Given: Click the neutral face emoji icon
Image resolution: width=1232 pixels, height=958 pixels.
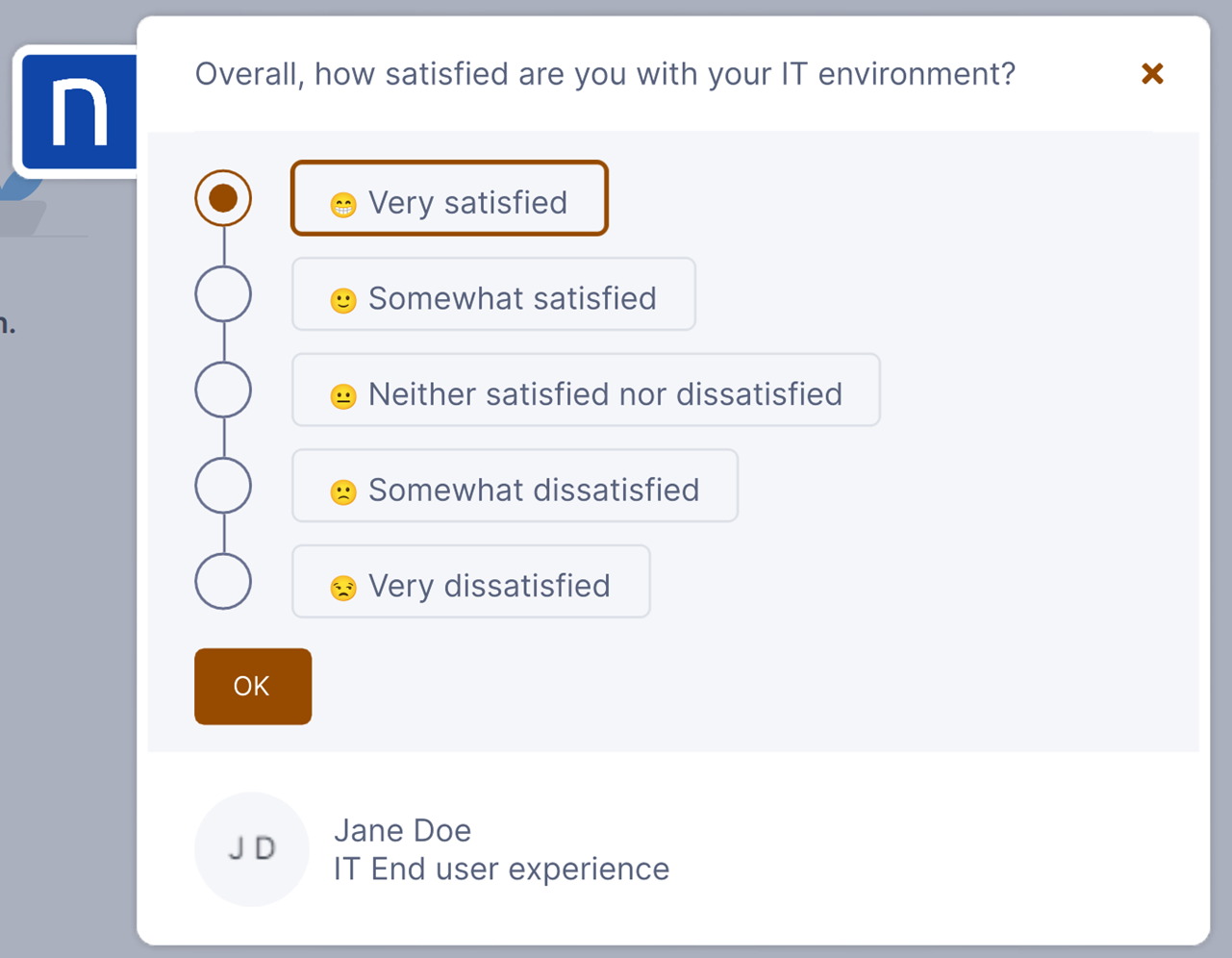Looking at the screenshot, I should click(343, 396).
